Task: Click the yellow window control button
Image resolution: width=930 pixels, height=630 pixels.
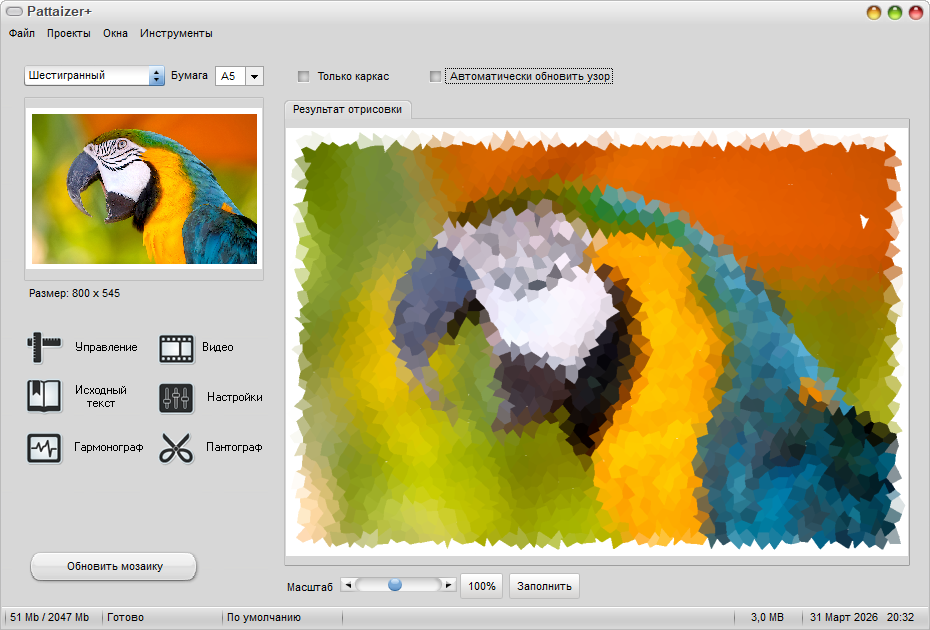Action: 874,13
